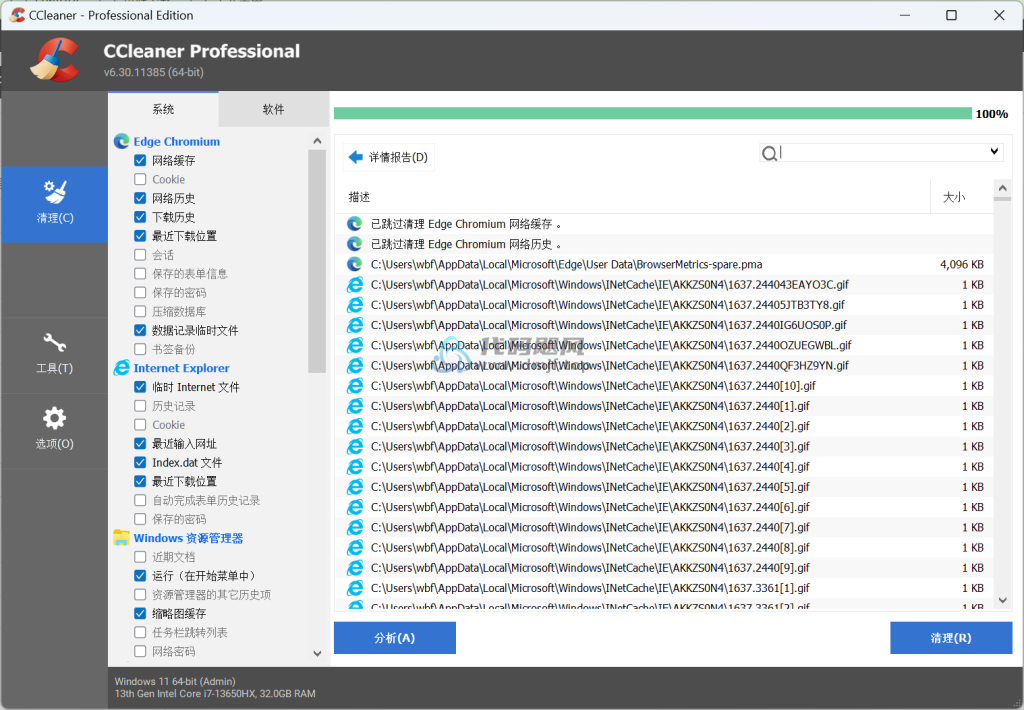
Task: Check the Edge Chromium Cookie checkbox
Action: click(x=140, y=179)
